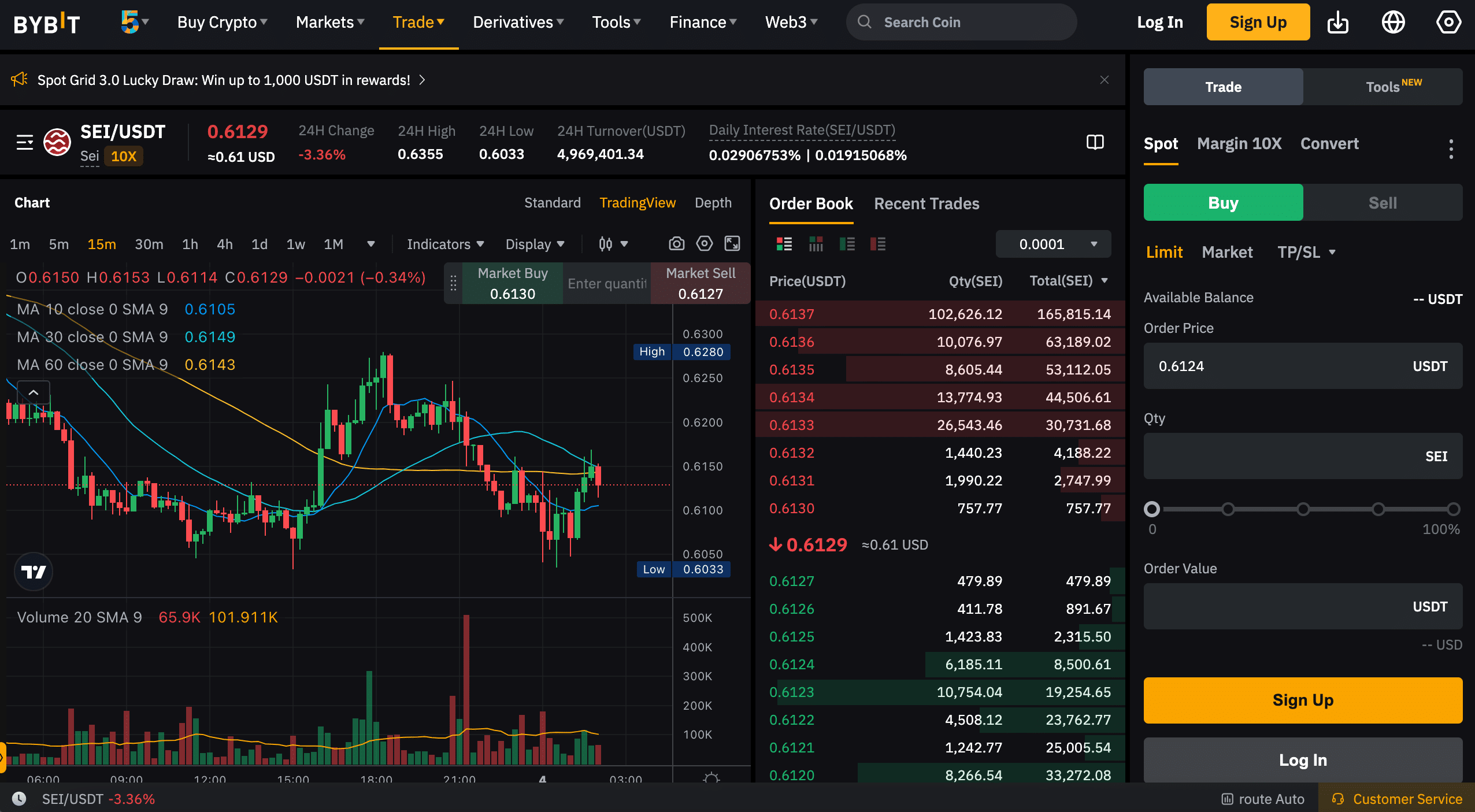Open the 5th anniversary icon menu

(134, 23)
